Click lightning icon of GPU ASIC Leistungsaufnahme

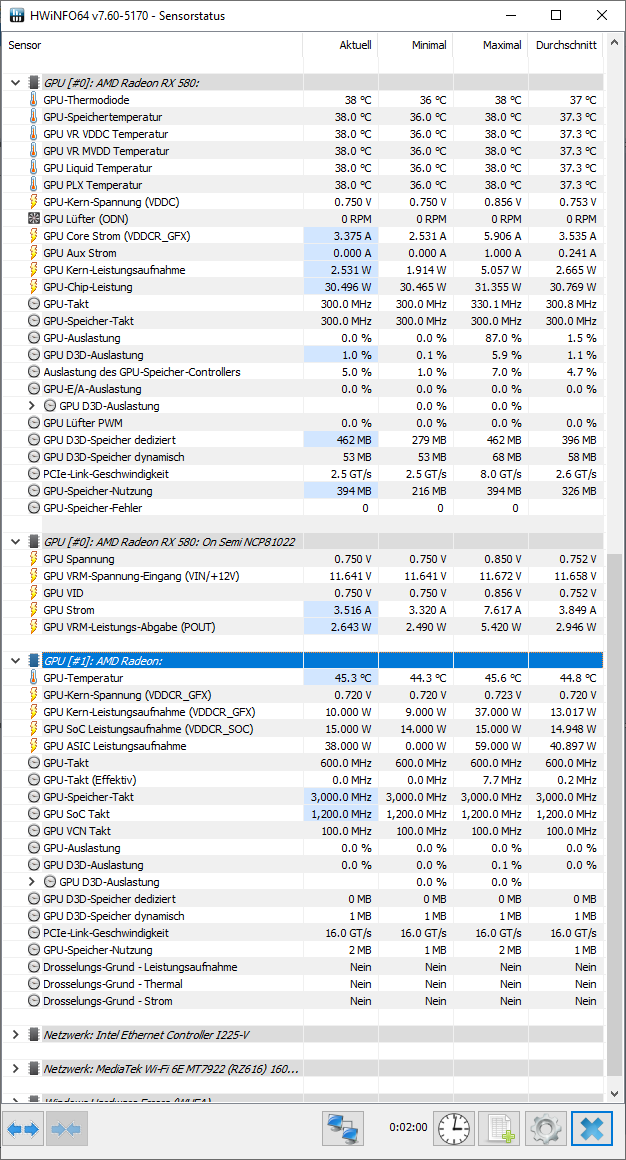click(33, 746)
